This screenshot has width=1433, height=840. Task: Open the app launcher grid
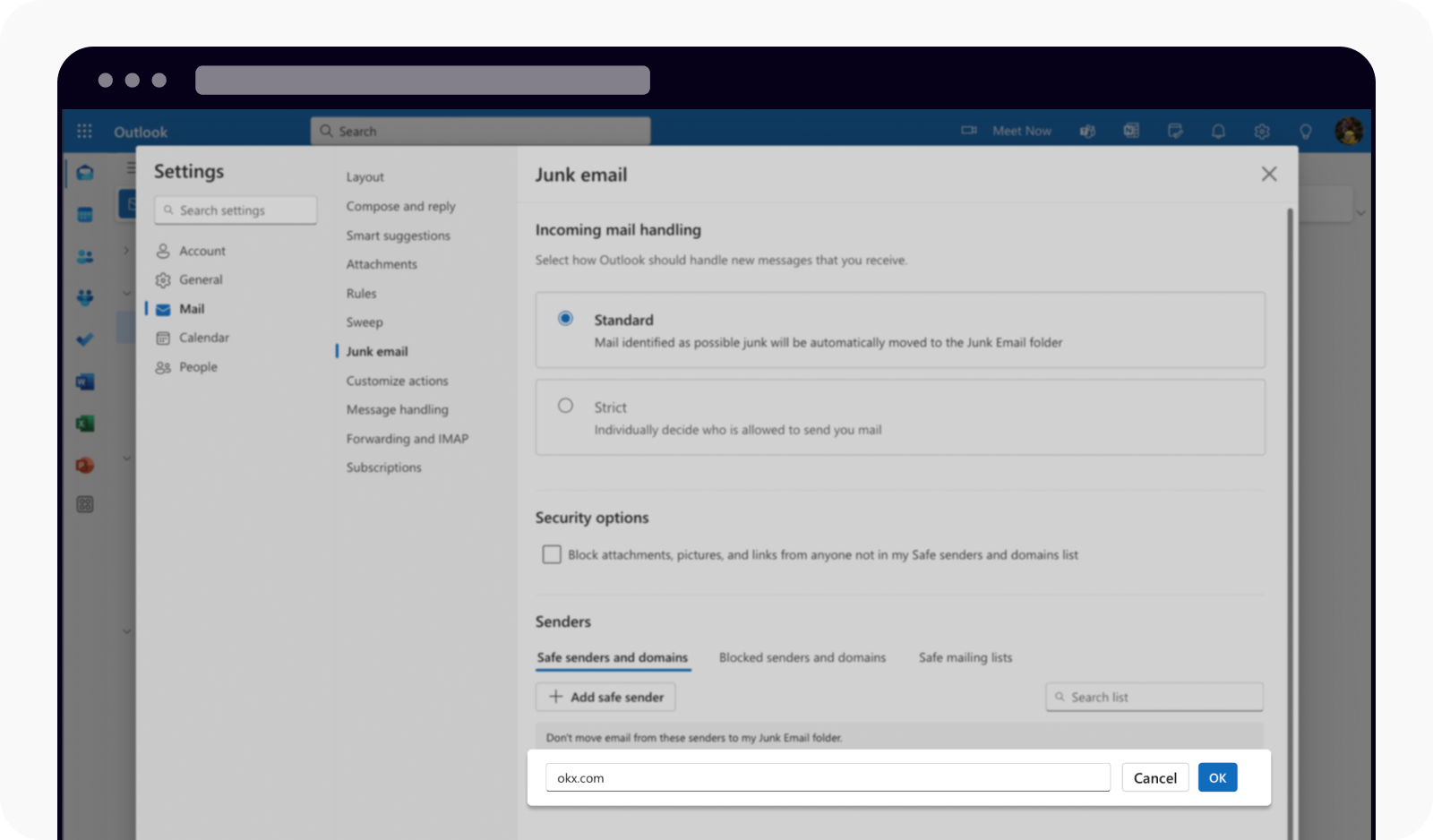click(84, 131)
